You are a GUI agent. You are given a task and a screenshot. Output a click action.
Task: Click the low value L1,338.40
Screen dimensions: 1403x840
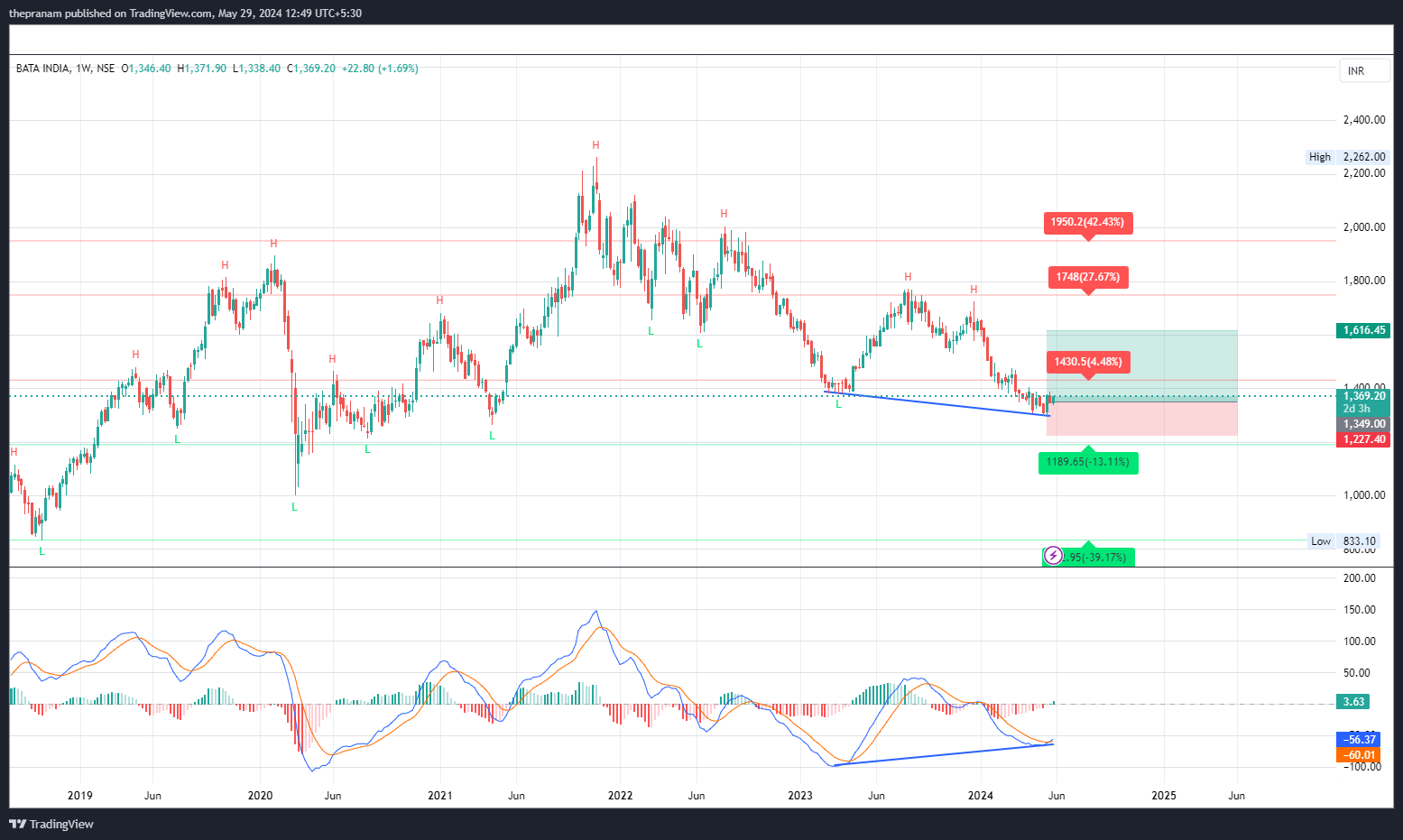[256, 69]
